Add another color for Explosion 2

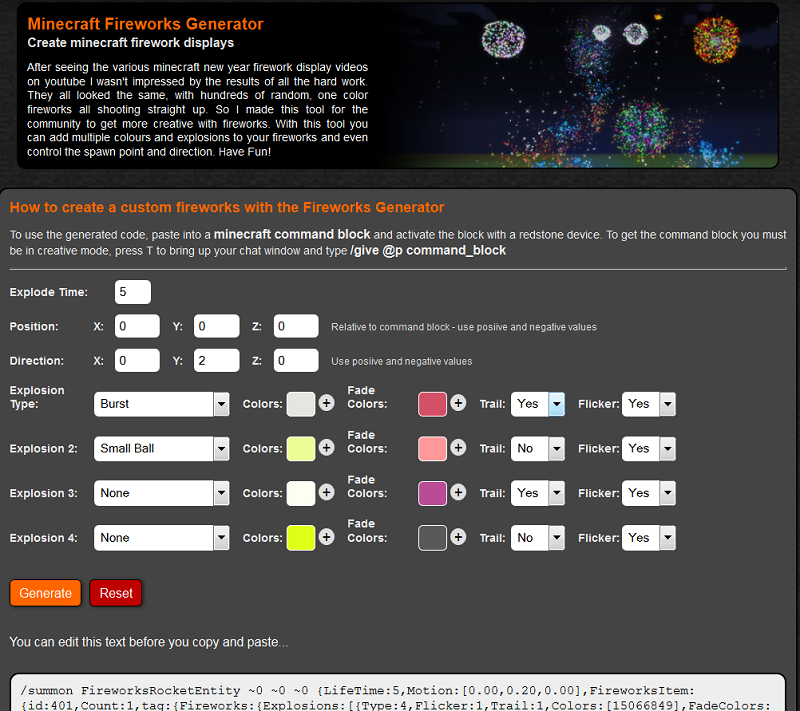click(327, 448)
